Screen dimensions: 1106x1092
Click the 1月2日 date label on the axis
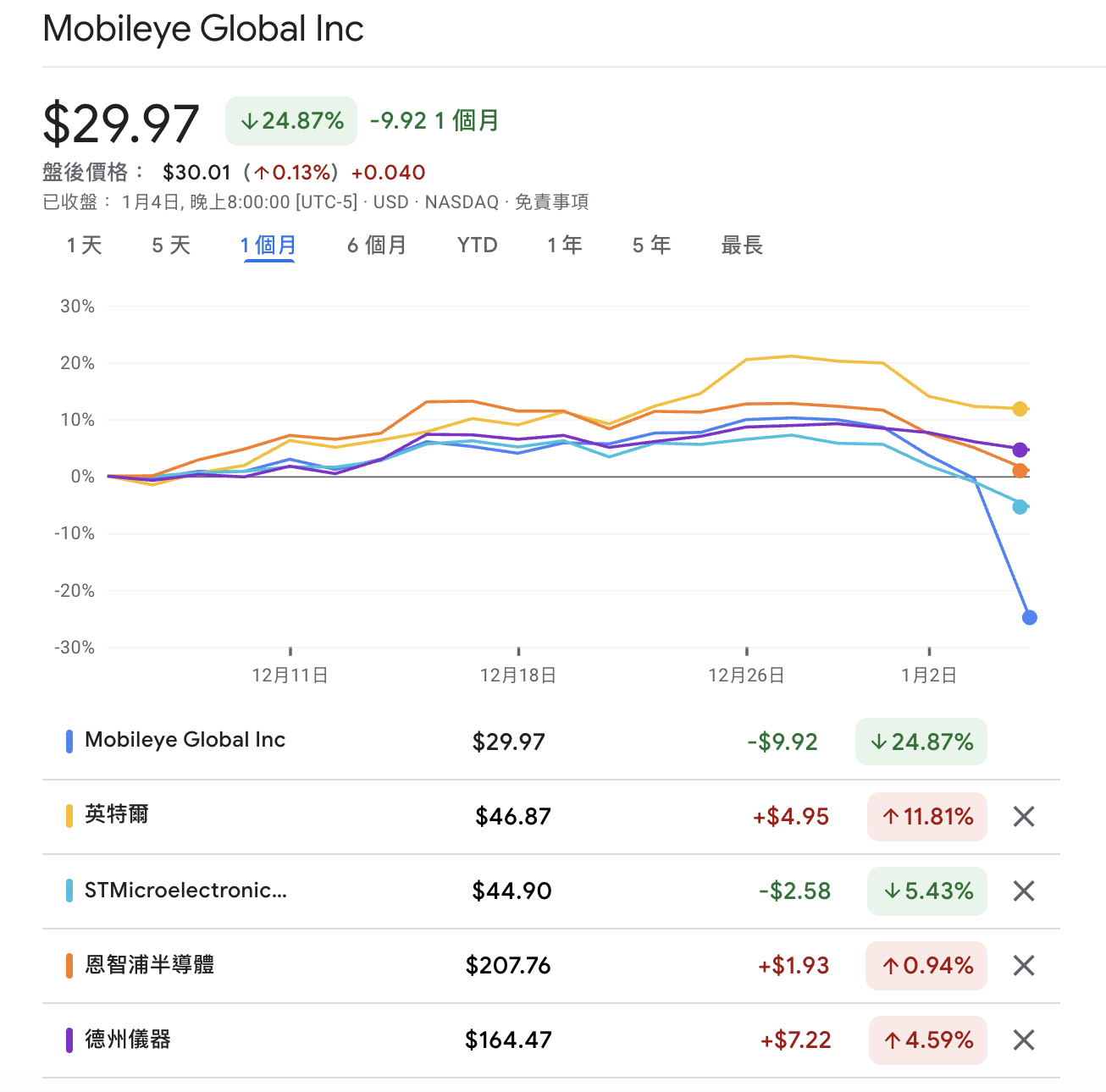click(929, 676)
